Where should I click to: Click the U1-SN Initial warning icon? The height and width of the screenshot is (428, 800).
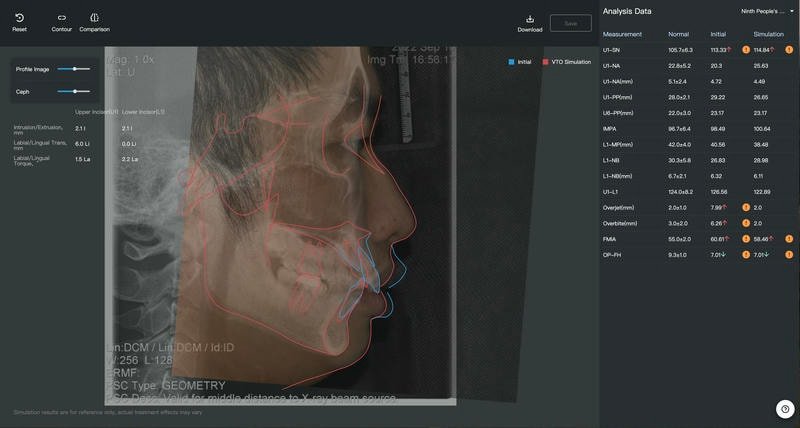pos(745,49)
